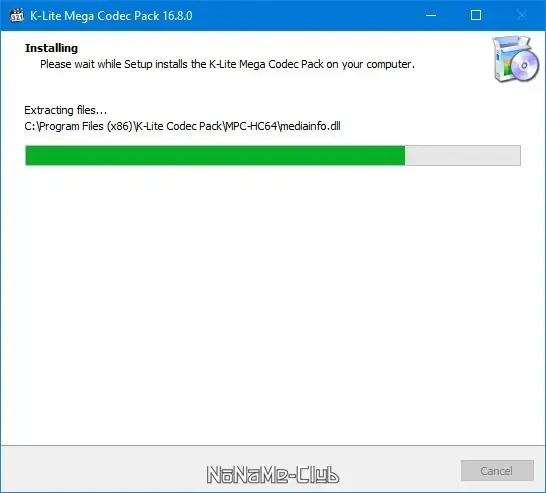
Task: Click the 'Installing' heading text
Action: coord(51,48)
